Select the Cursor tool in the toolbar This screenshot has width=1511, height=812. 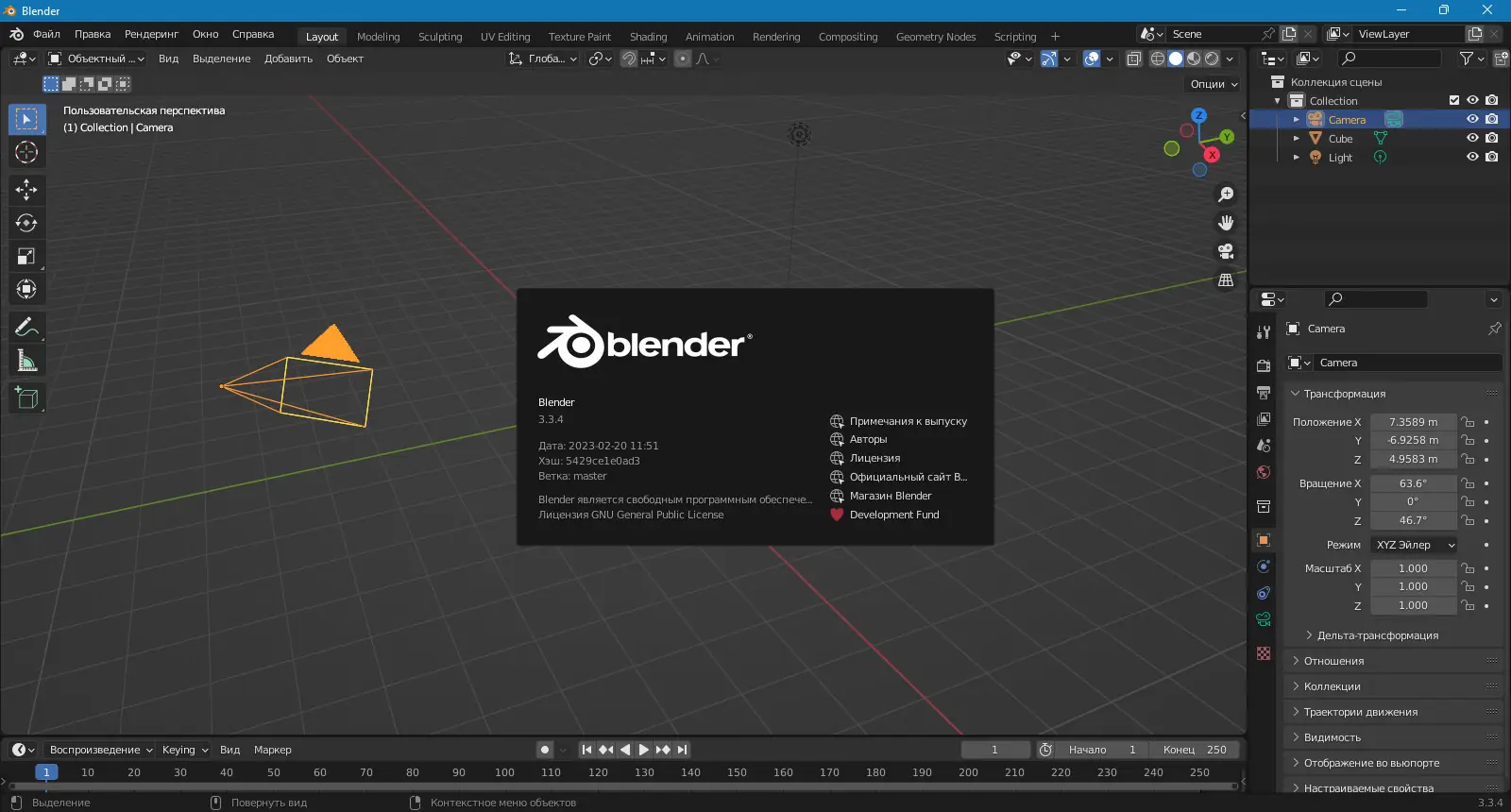[26, 152]
